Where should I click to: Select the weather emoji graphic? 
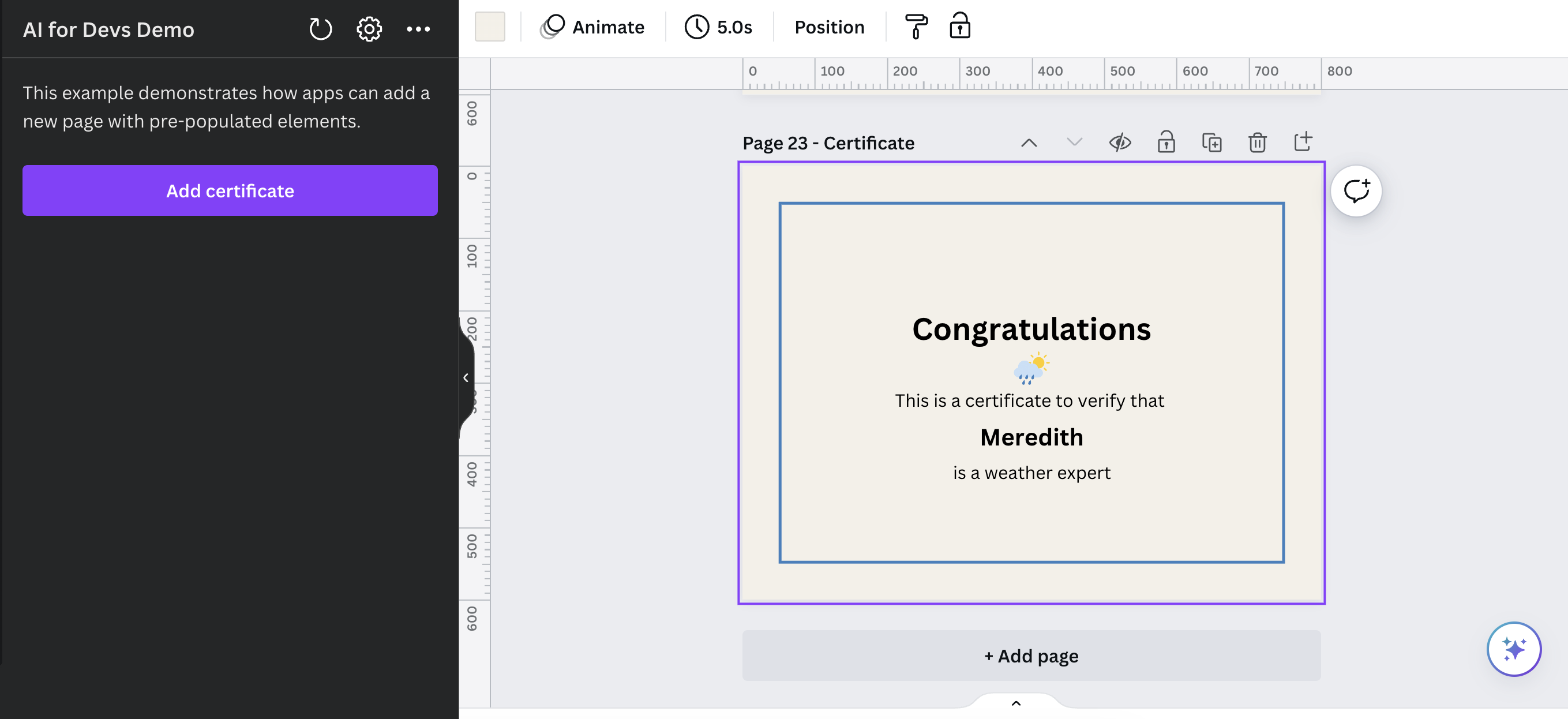(1031, 369)
